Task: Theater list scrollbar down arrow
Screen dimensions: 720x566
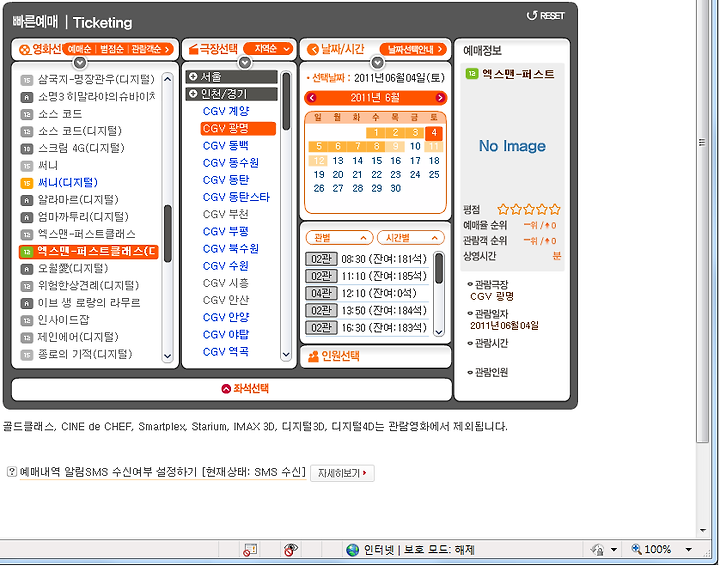Action: coord(286,354)
